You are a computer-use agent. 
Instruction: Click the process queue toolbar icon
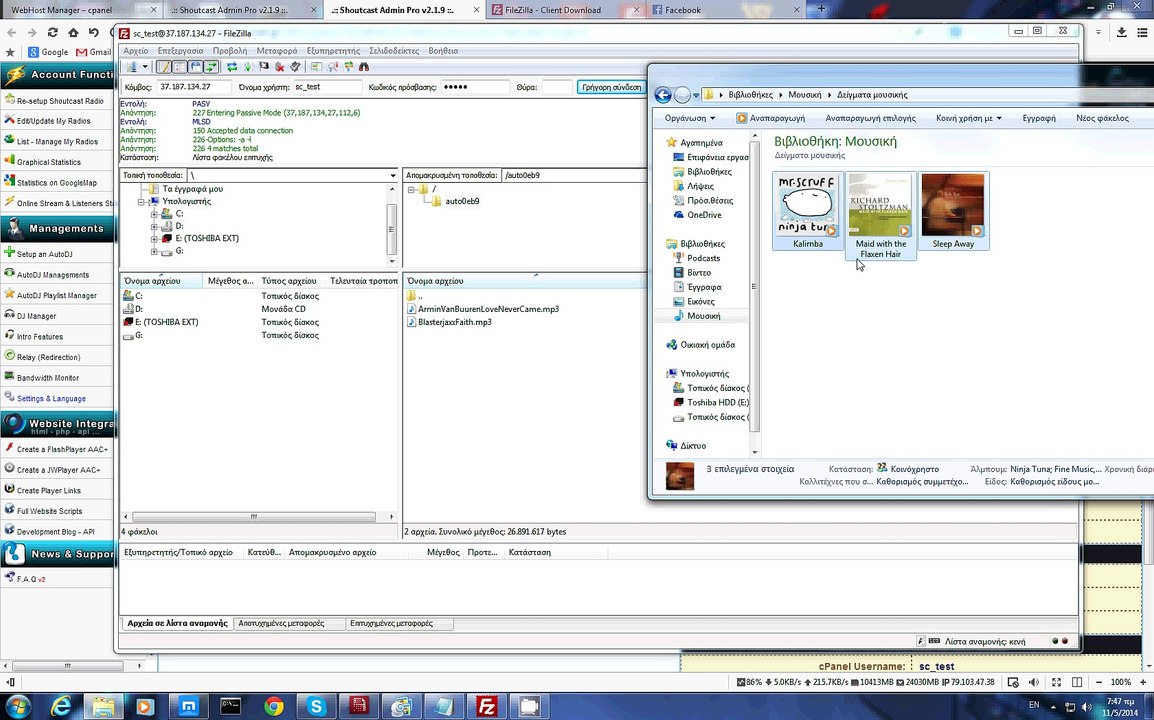click(248, 67)
